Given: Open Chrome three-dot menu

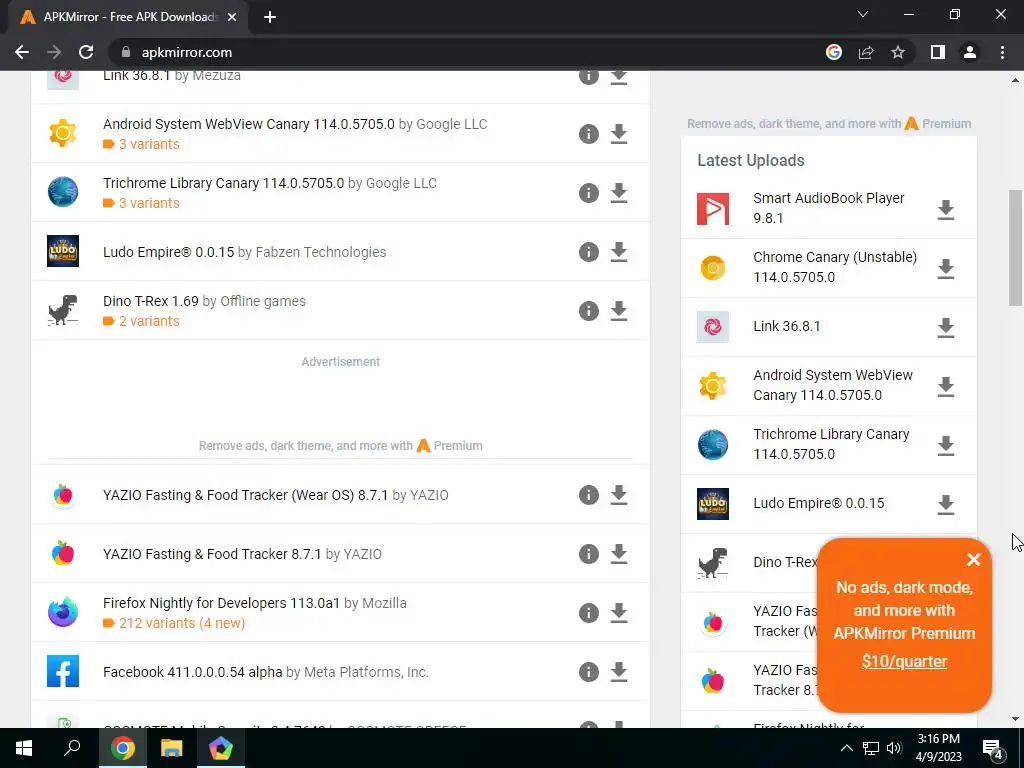Looking at the screenshot, I should point(1002,52).
